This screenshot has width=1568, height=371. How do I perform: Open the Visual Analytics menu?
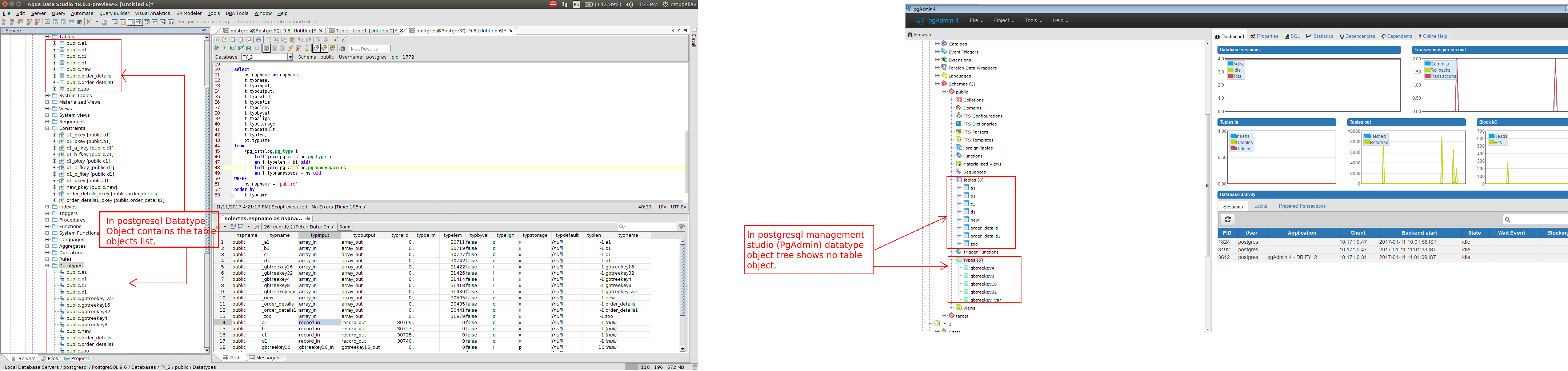(153, 13)
